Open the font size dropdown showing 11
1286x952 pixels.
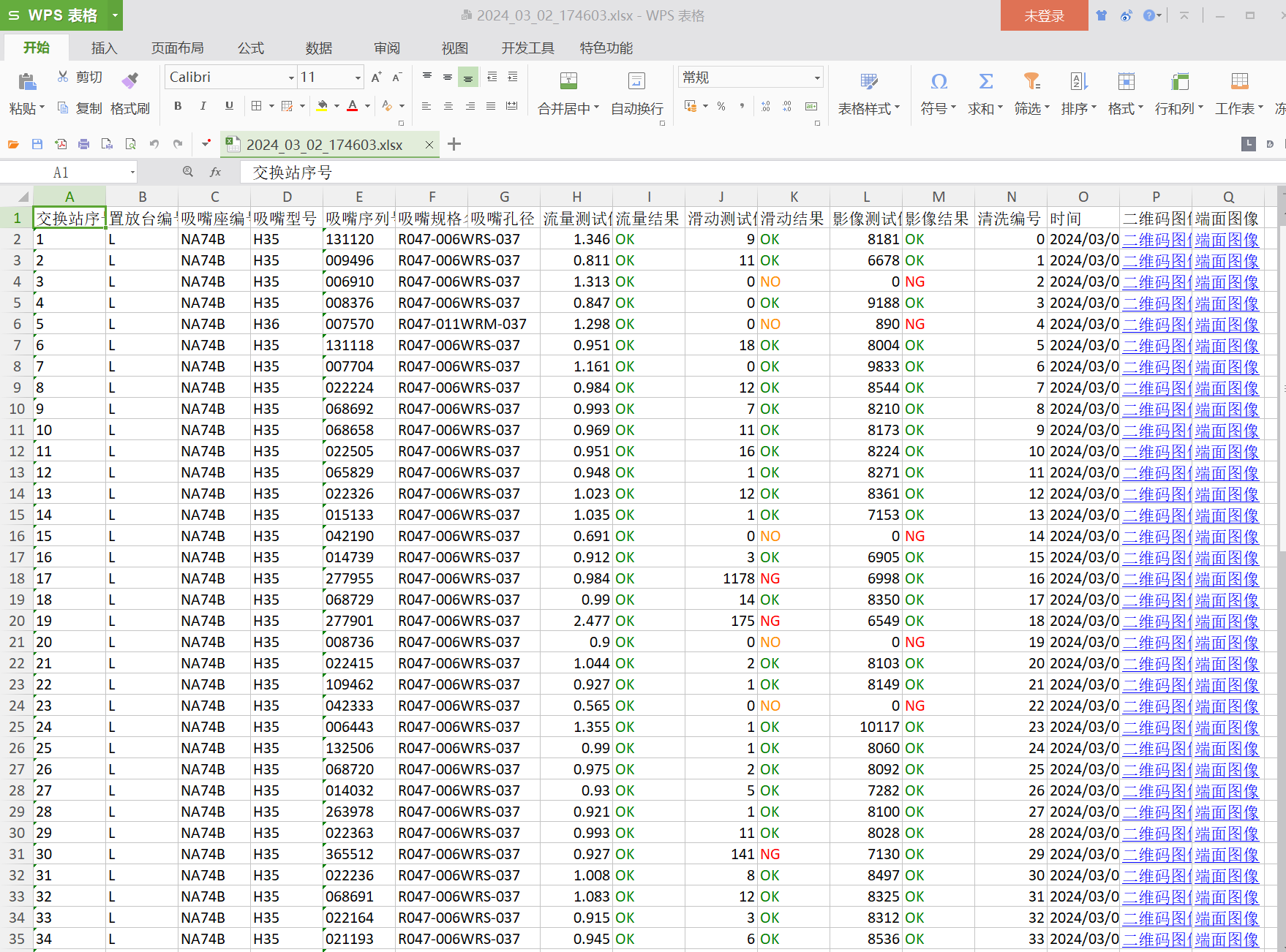click(358, 78)
